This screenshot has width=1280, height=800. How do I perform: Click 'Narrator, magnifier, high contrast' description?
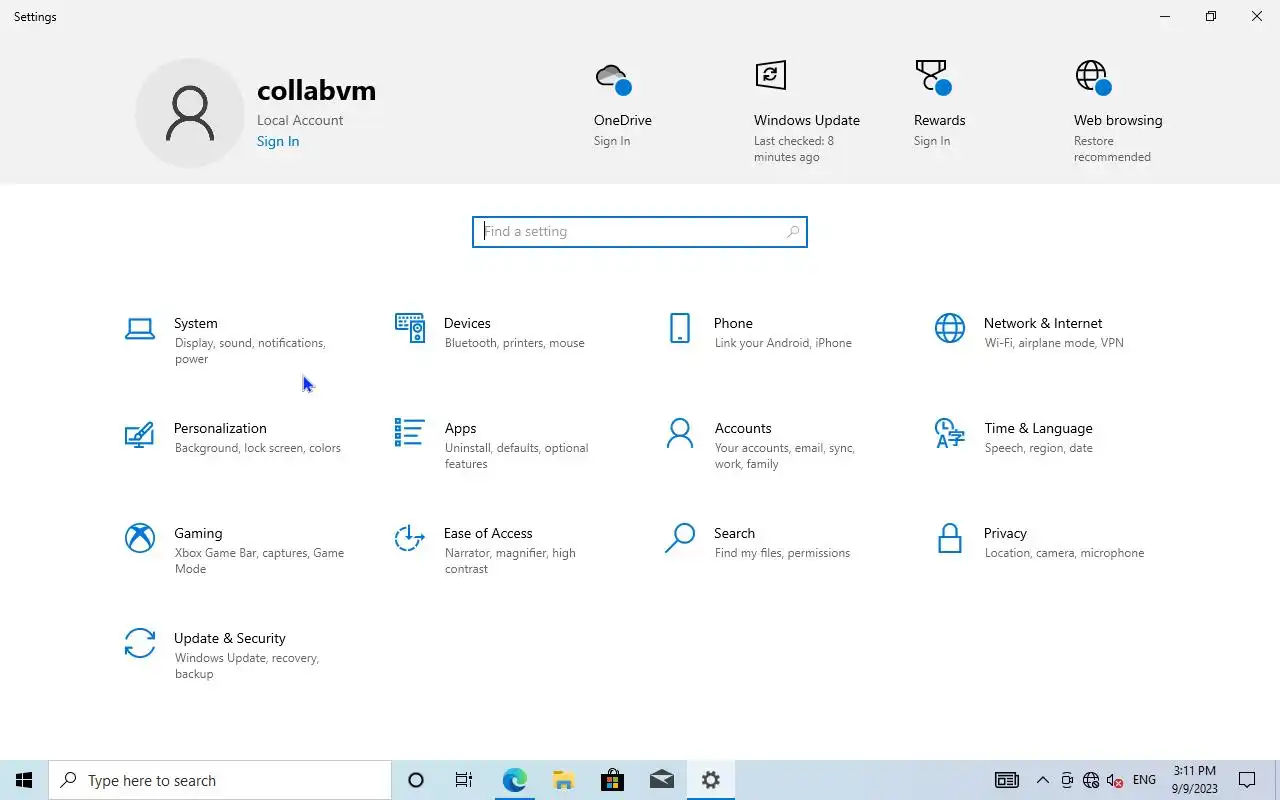tap(510, 561)
